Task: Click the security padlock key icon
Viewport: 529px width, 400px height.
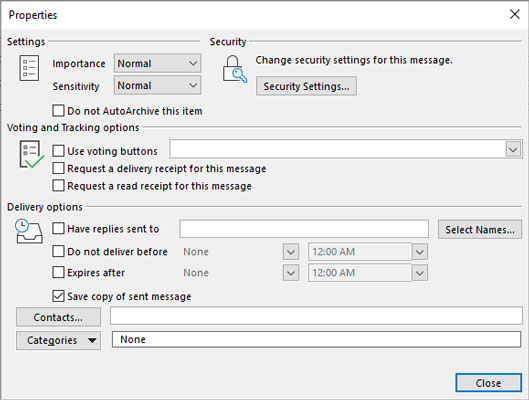Action: (234, 69)
